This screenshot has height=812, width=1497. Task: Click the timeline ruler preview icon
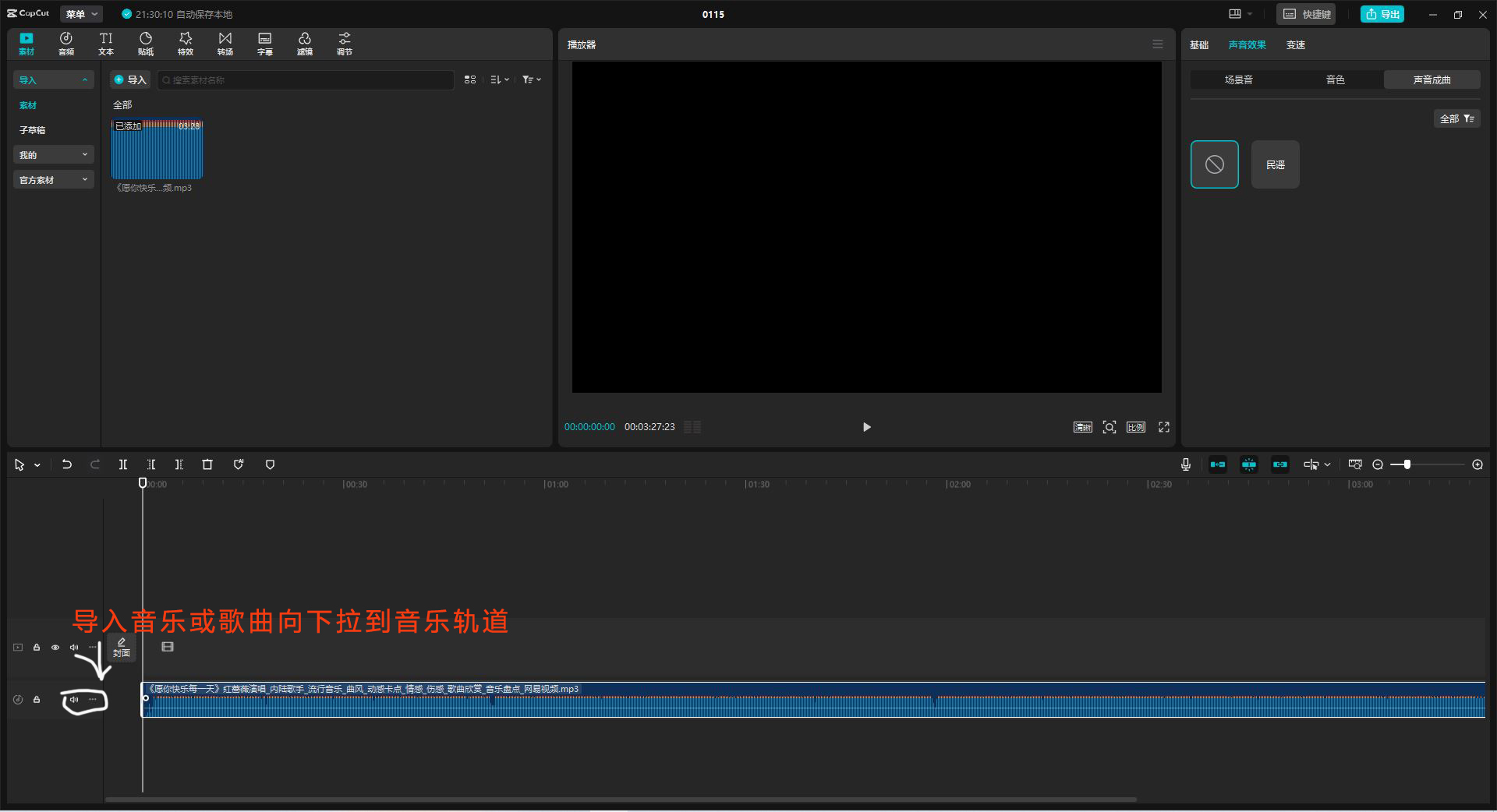pos(1355,464)
